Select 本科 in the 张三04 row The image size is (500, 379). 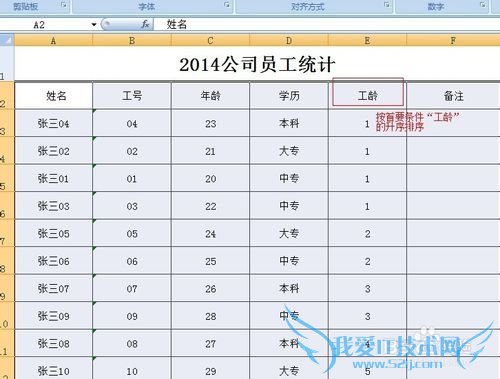pos(289,123)
